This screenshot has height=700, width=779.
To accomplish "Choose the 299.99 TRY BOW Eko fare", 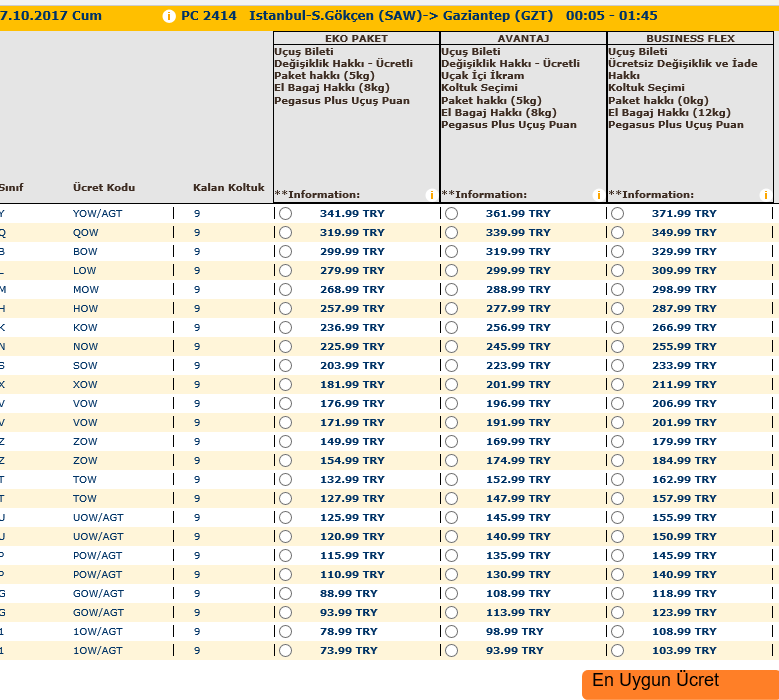I will click(x=286, y=251).
